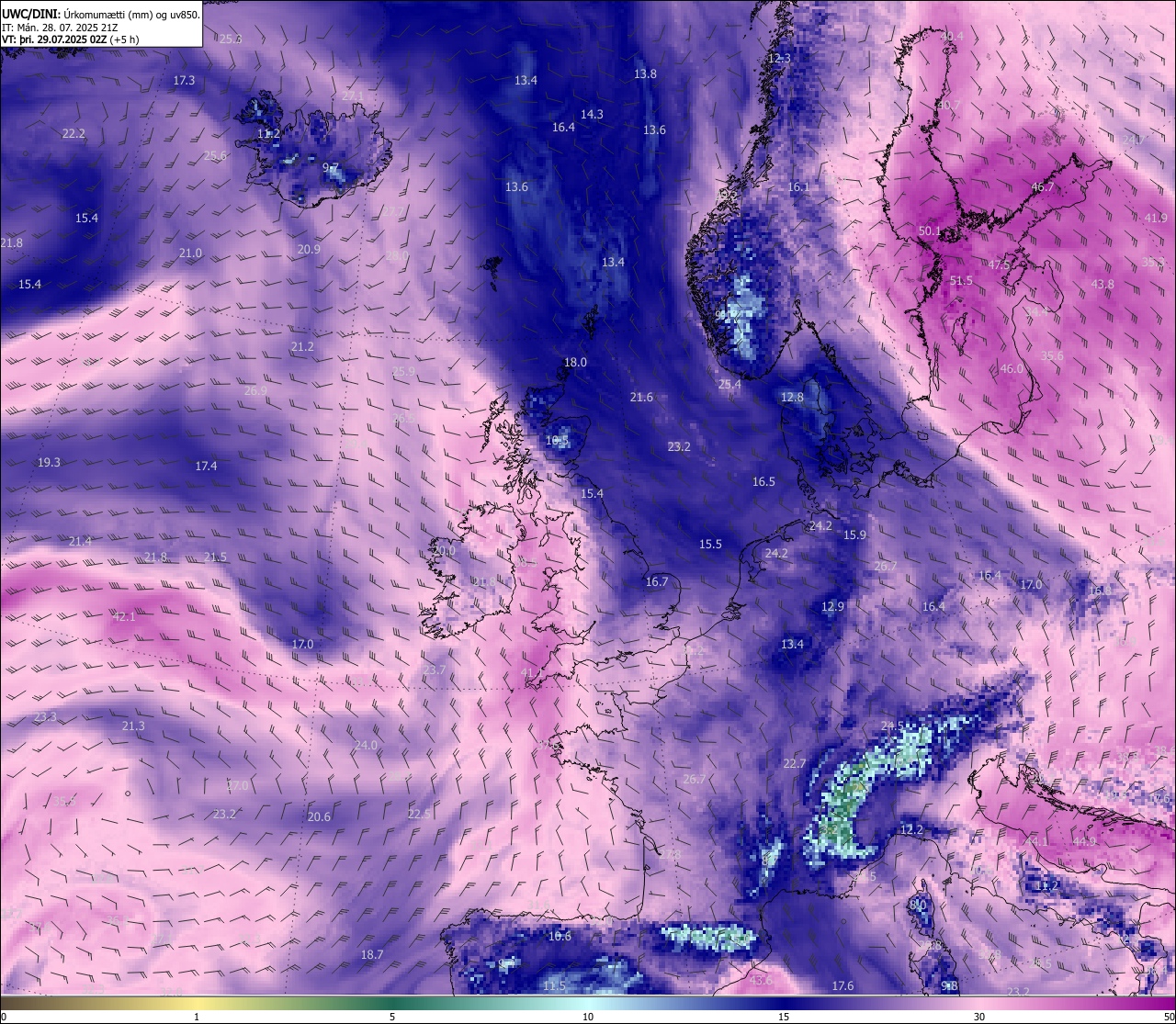1176x1024 pixels.
Task: Click the value 12.2 near the Alps
Action: pyautogui.click(x=911, y=830)
